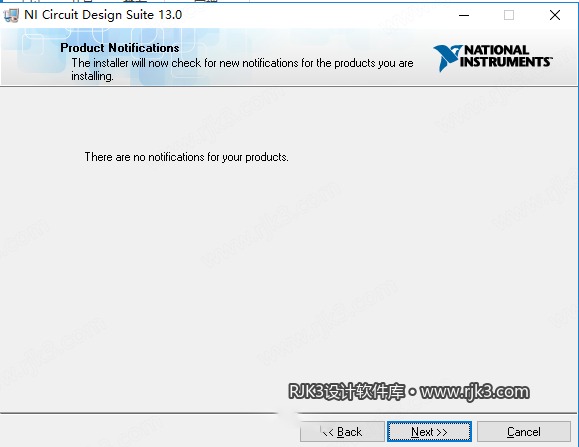Click the Next >> button
The image size is (579, 447).
[429, 431]
